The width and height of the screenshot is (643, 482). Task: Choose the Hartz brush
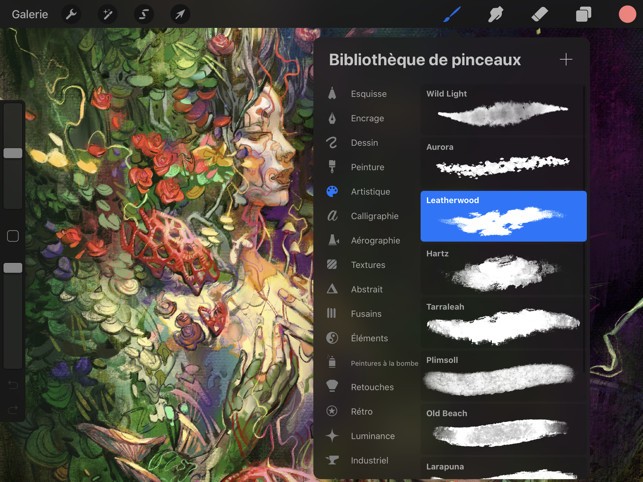click(x=503, y=269)
